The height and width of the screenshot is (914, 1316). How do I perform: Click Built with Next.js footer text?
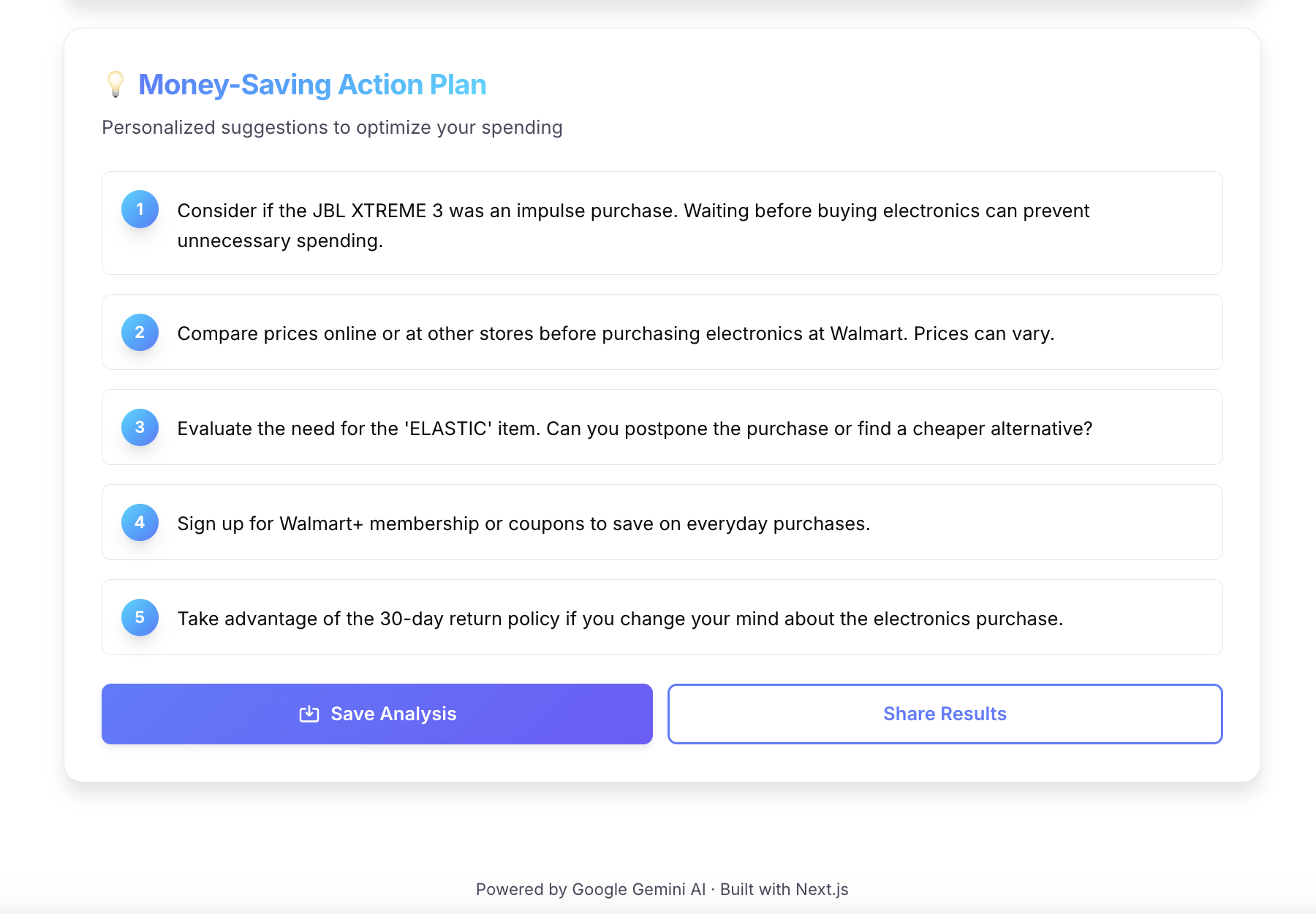coord(784,889)
